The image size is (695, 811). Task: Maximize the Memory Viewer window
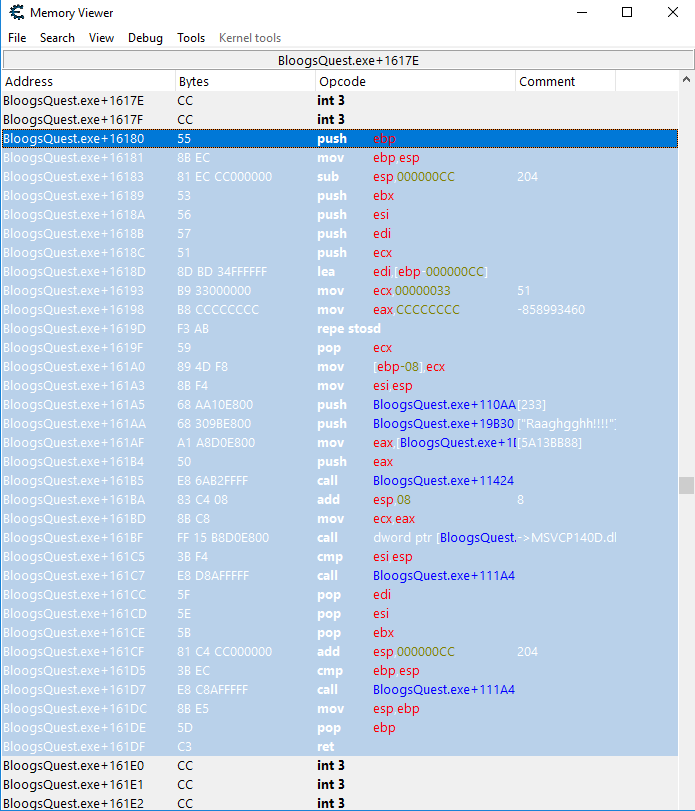627,12
